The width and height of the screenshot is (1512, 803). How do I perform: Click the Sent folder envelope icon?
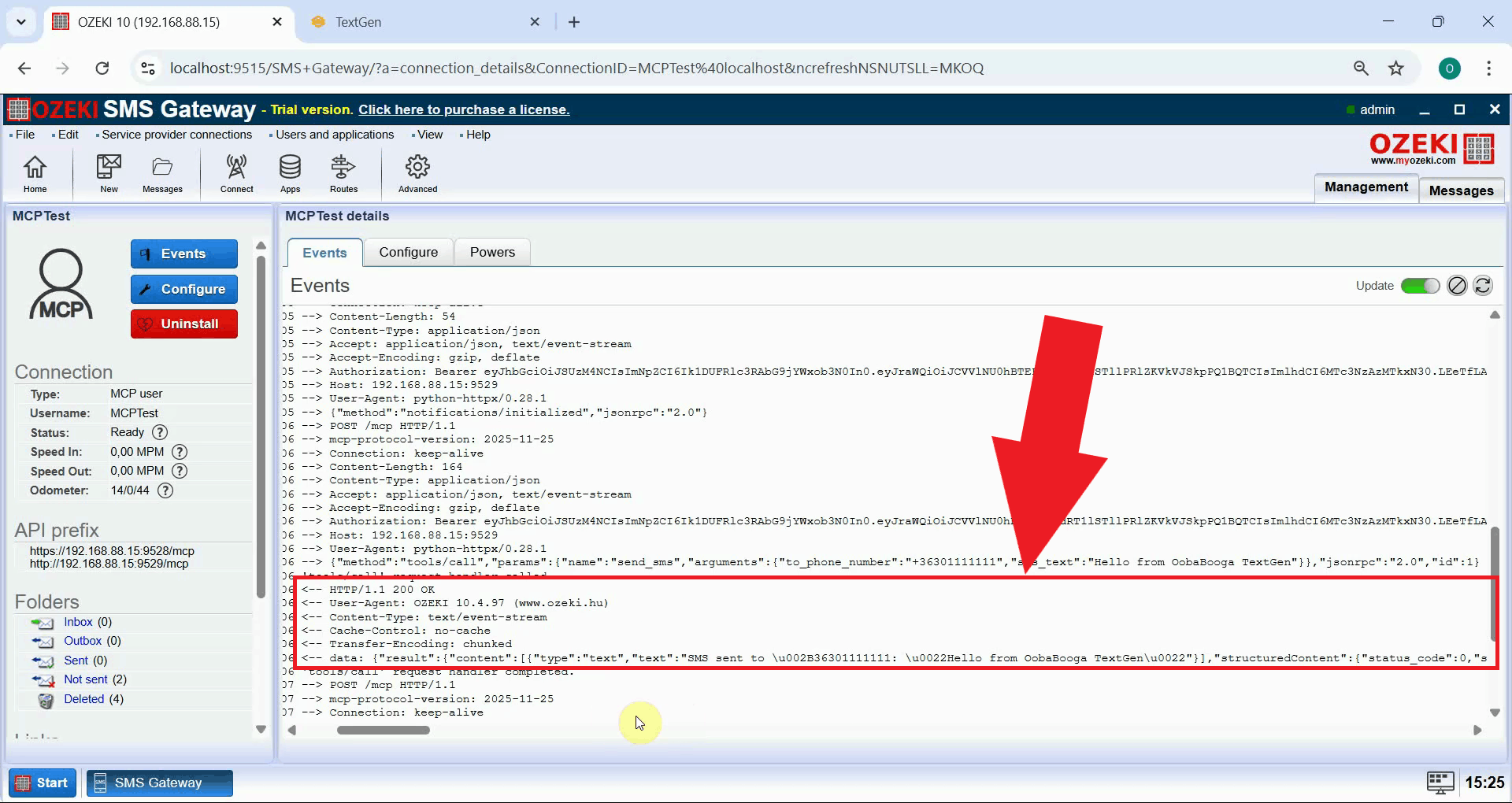(x=43, y=661)
